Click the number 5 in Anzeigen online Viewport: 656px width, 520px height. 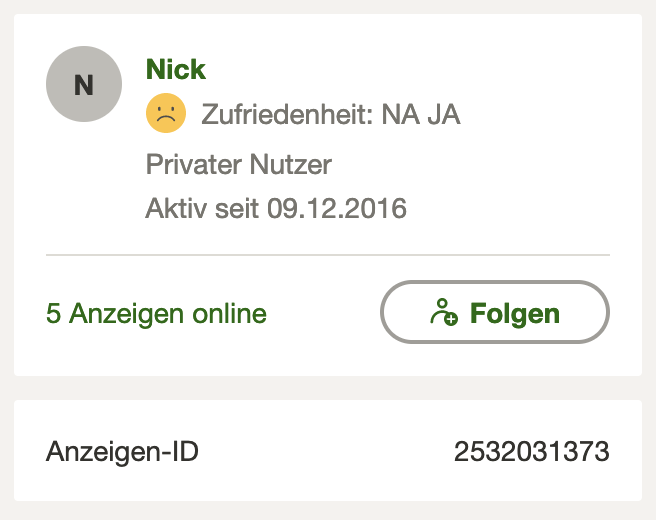point(53,314)
